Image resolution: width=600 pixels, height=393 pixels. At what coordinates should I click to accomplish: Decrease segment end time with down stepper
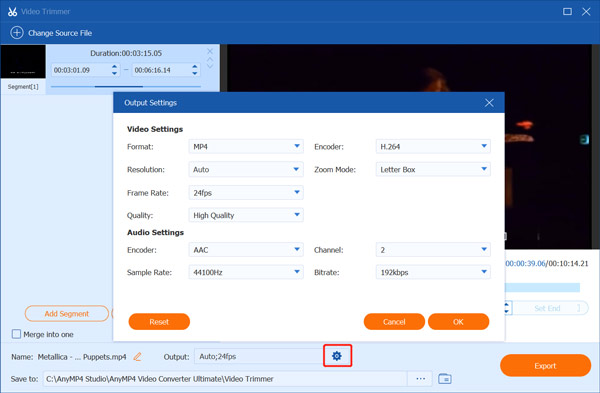(x=195, y=73)
